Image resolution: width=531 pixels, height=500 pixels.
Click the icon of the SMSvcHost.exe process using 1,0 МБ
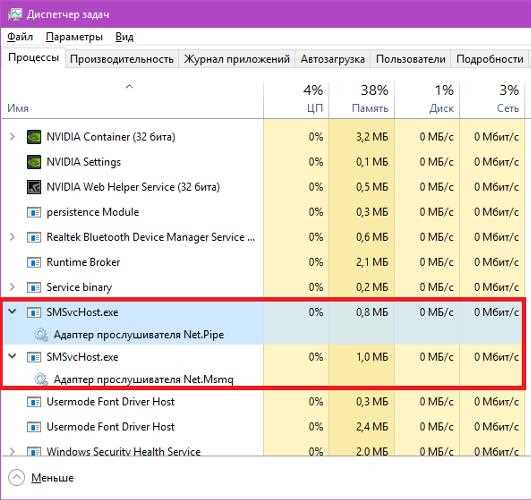[x=34, y=357]
